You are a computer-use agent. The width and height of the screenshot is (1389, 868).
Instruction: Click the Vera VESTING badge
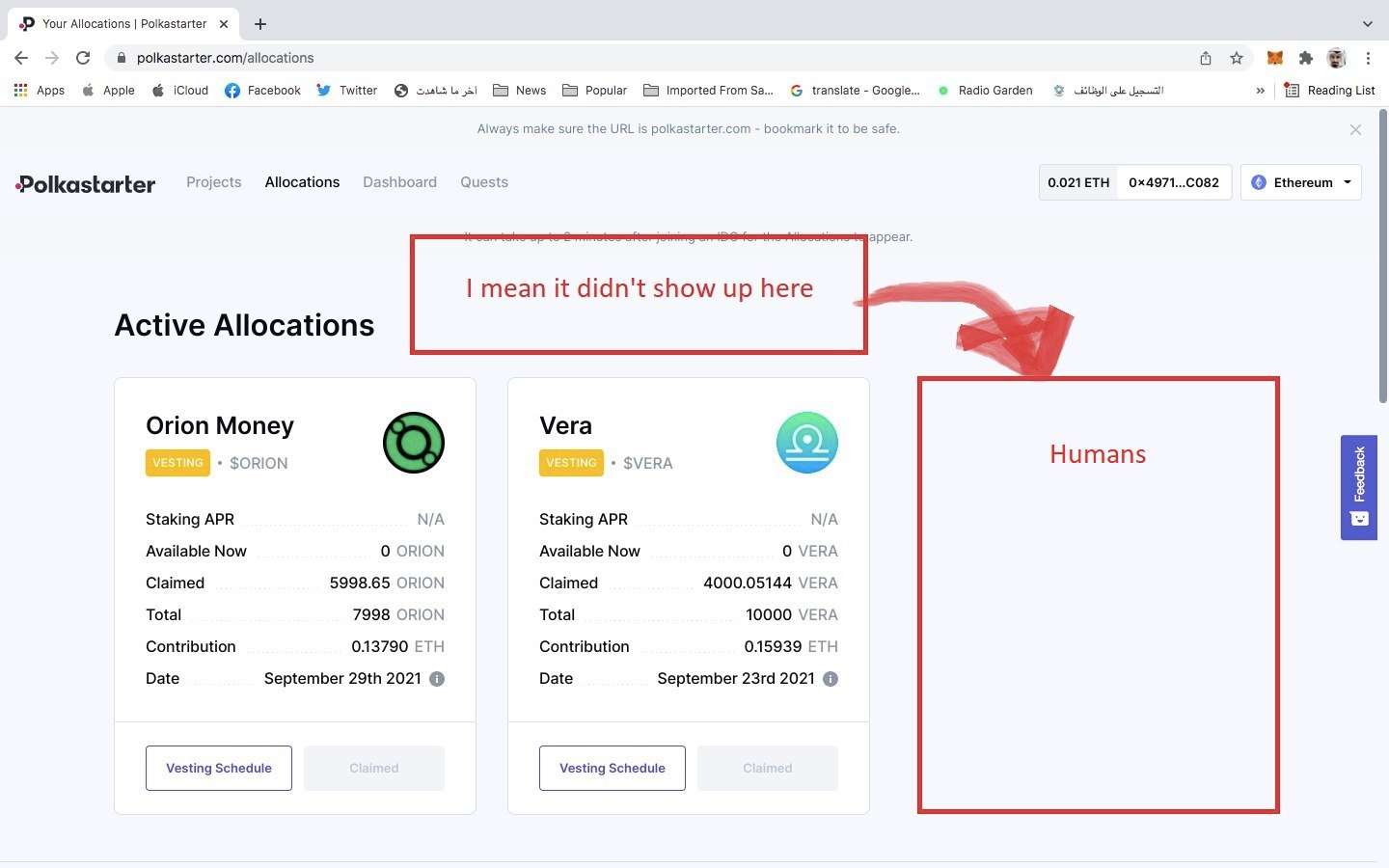click(x=571, y=463)
